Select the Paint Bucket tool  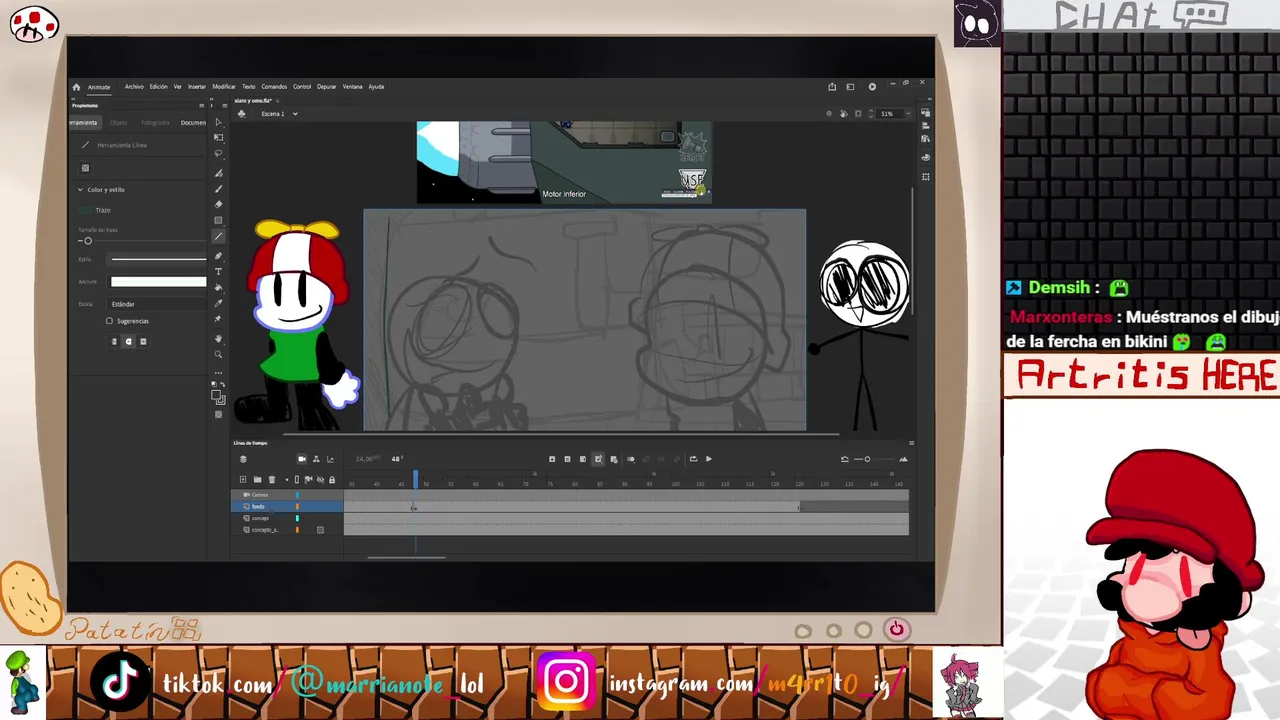click(219, 287)
